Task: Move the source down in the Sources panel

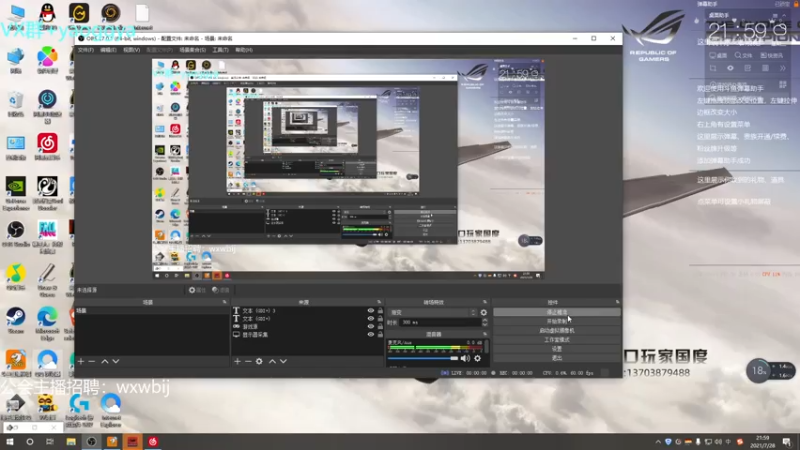Action: [283, 361]
